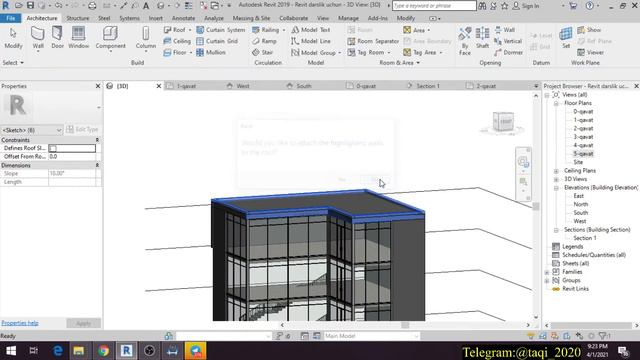Click the Set work plane tool

(x=566, y=38)
